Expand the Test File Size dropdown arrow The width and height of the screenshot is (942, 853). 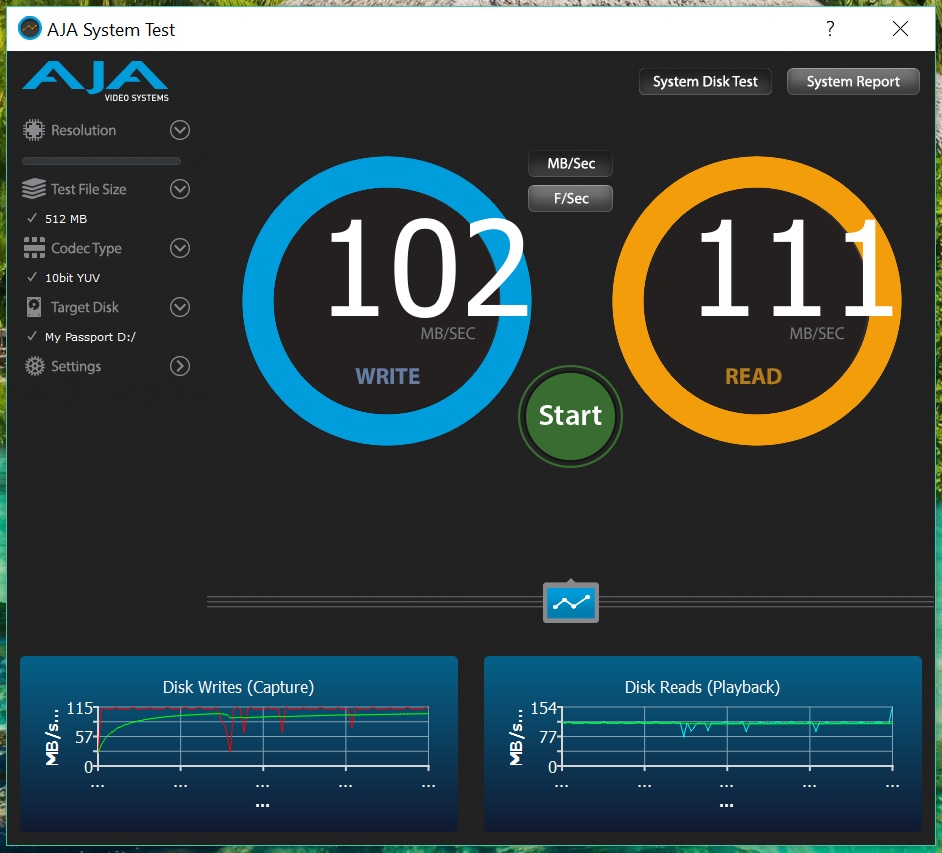(x=180, y=189)
